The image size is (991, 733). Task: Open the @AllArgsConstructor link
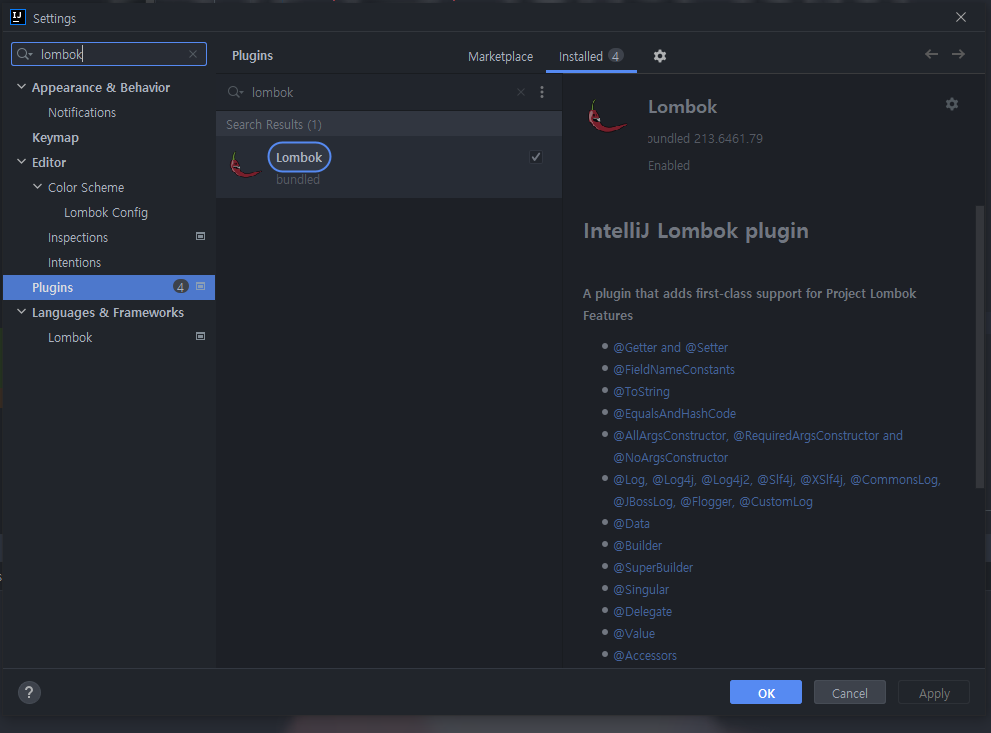(x=758, y=447)
